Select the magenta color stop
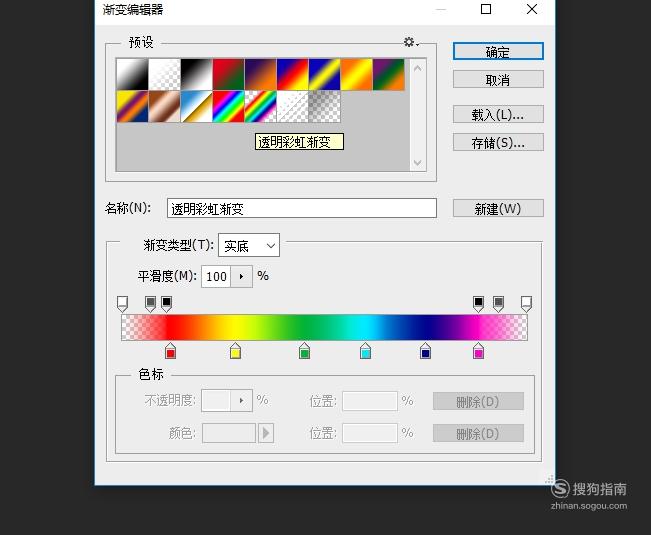The image size is (651, 535). pos(478,351)
